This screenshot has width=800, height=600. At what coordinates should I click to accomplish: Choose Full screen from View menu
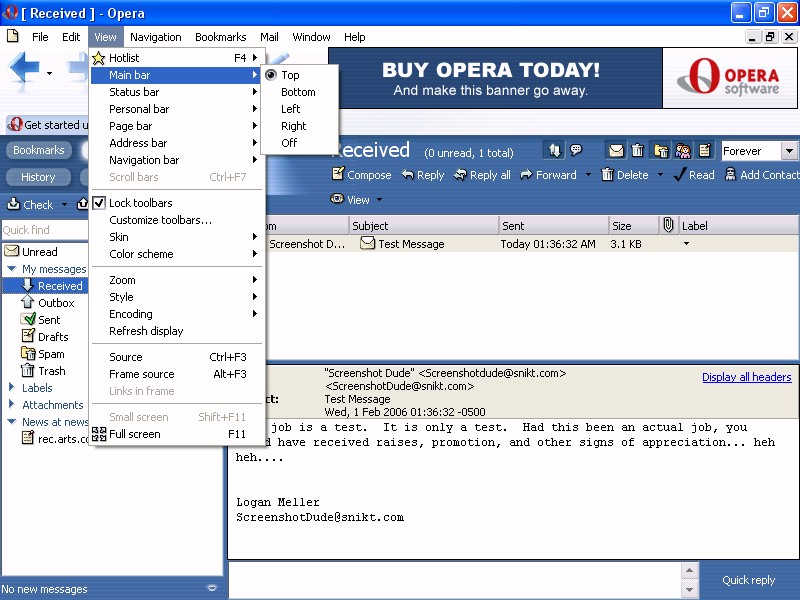tap(135, 434)
